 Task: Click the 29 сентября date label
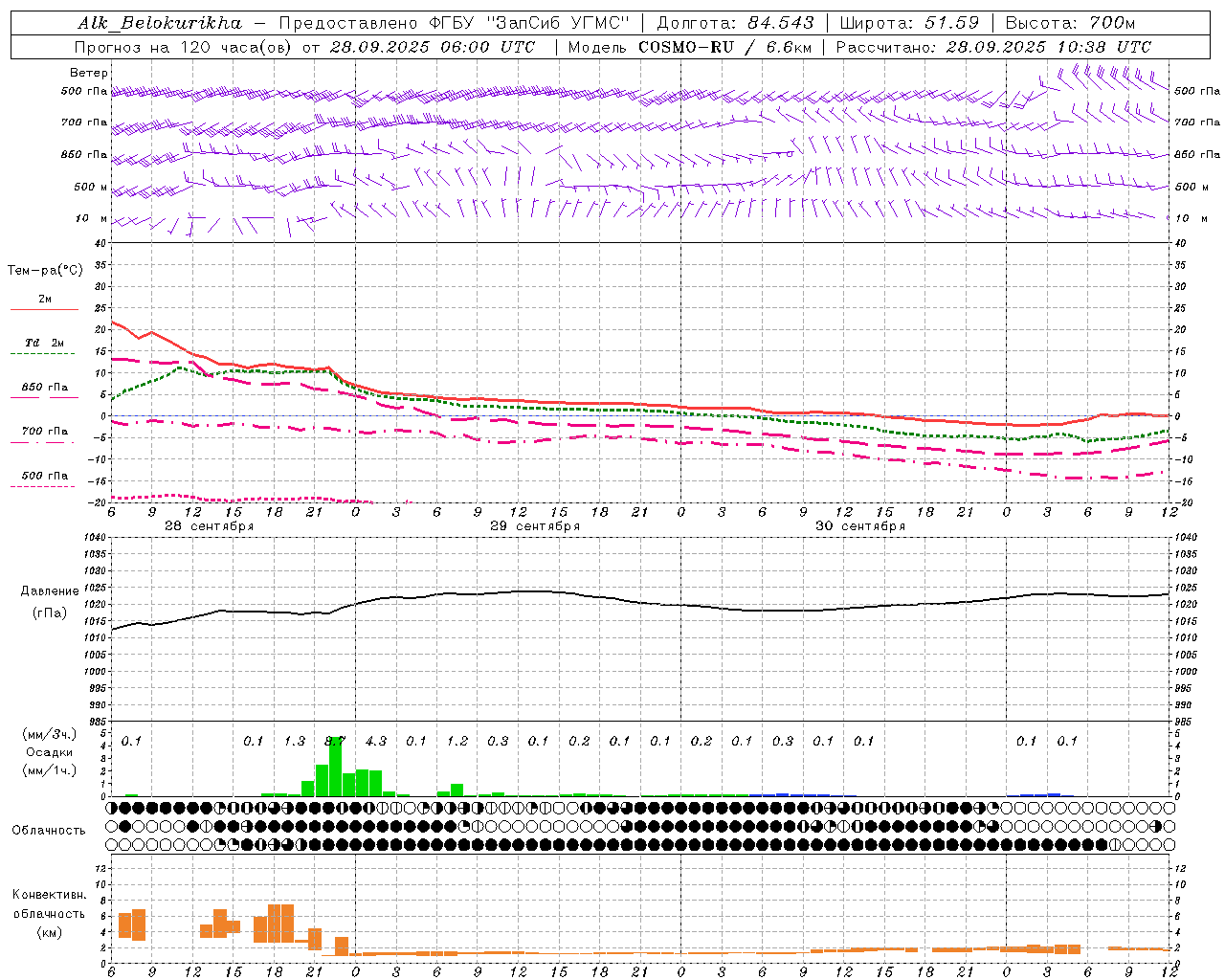coord(535,526)
